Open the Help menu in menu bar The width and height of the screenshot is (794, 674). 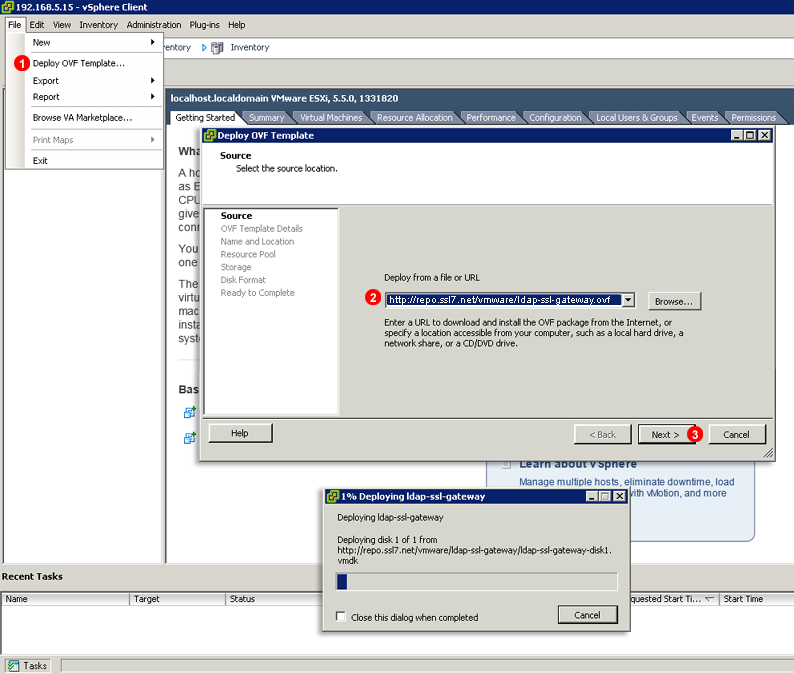[236, 25]
